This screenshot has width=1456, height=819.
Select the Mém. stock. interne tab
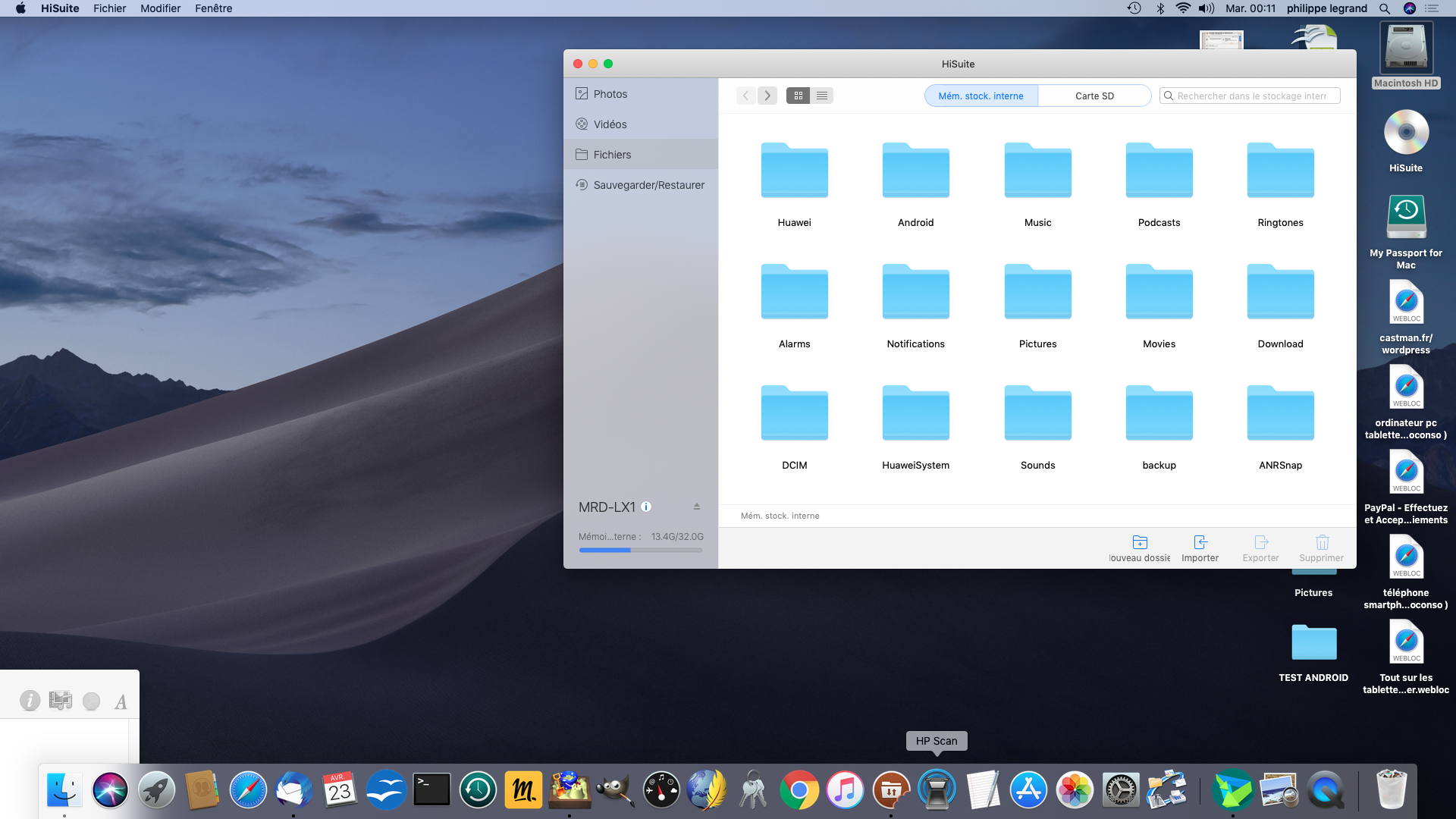point(981,96)
